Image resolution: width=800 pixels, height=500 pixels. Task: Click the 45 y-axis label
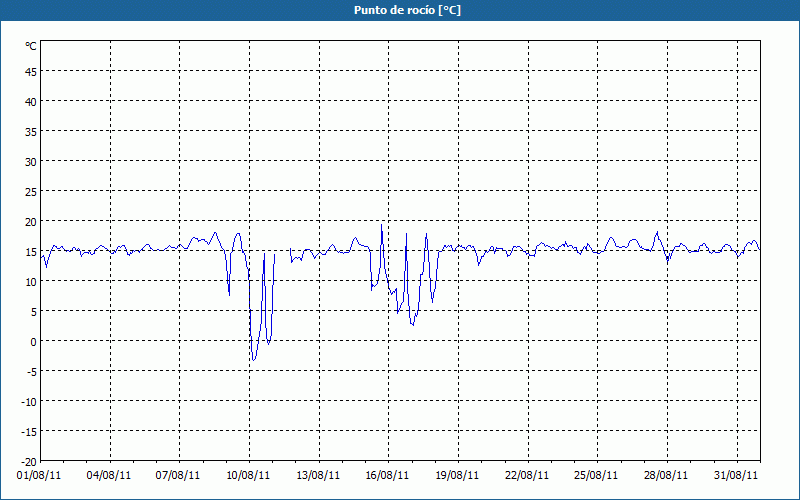(x=31, y=72)
